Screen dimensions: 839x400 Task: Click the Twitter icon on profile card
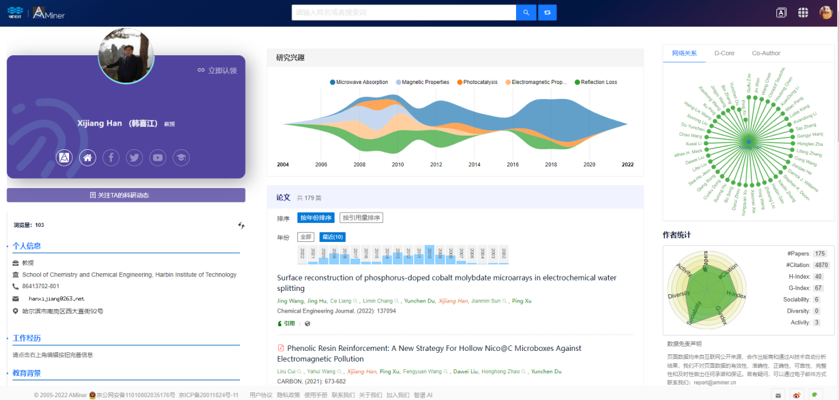click(134, 158)
